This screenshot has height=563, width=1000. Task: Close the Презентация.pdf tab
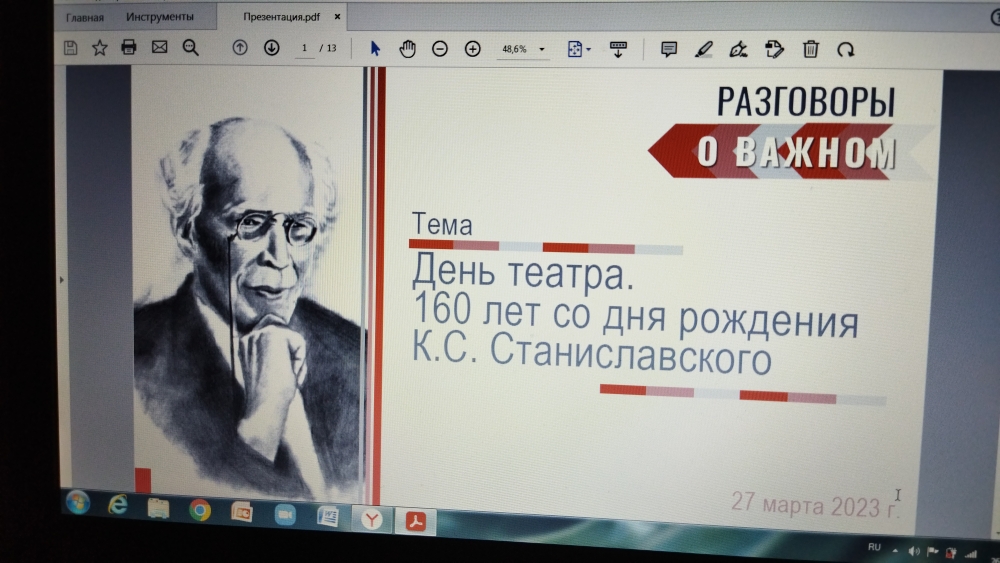click(337, 17)
